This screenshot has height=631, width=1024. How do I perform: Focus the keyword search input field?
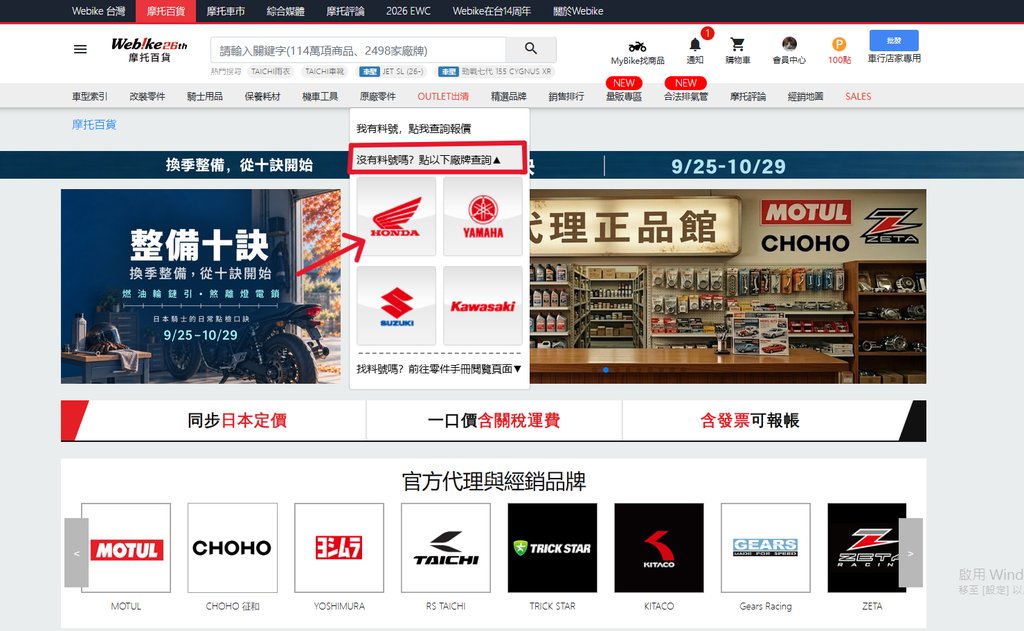coord(358,50)
